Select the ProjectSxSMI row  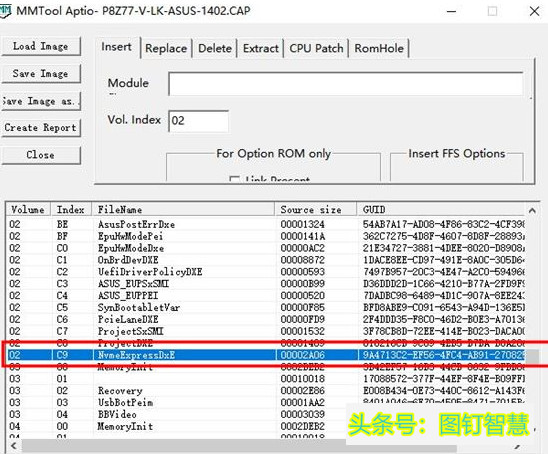(266, 331)
